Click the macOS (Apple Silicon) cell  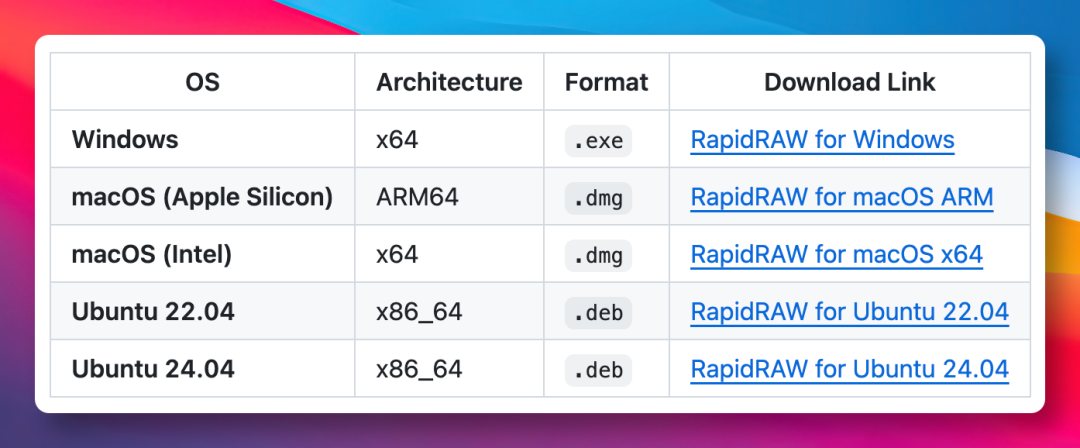(x=202, y=197)
